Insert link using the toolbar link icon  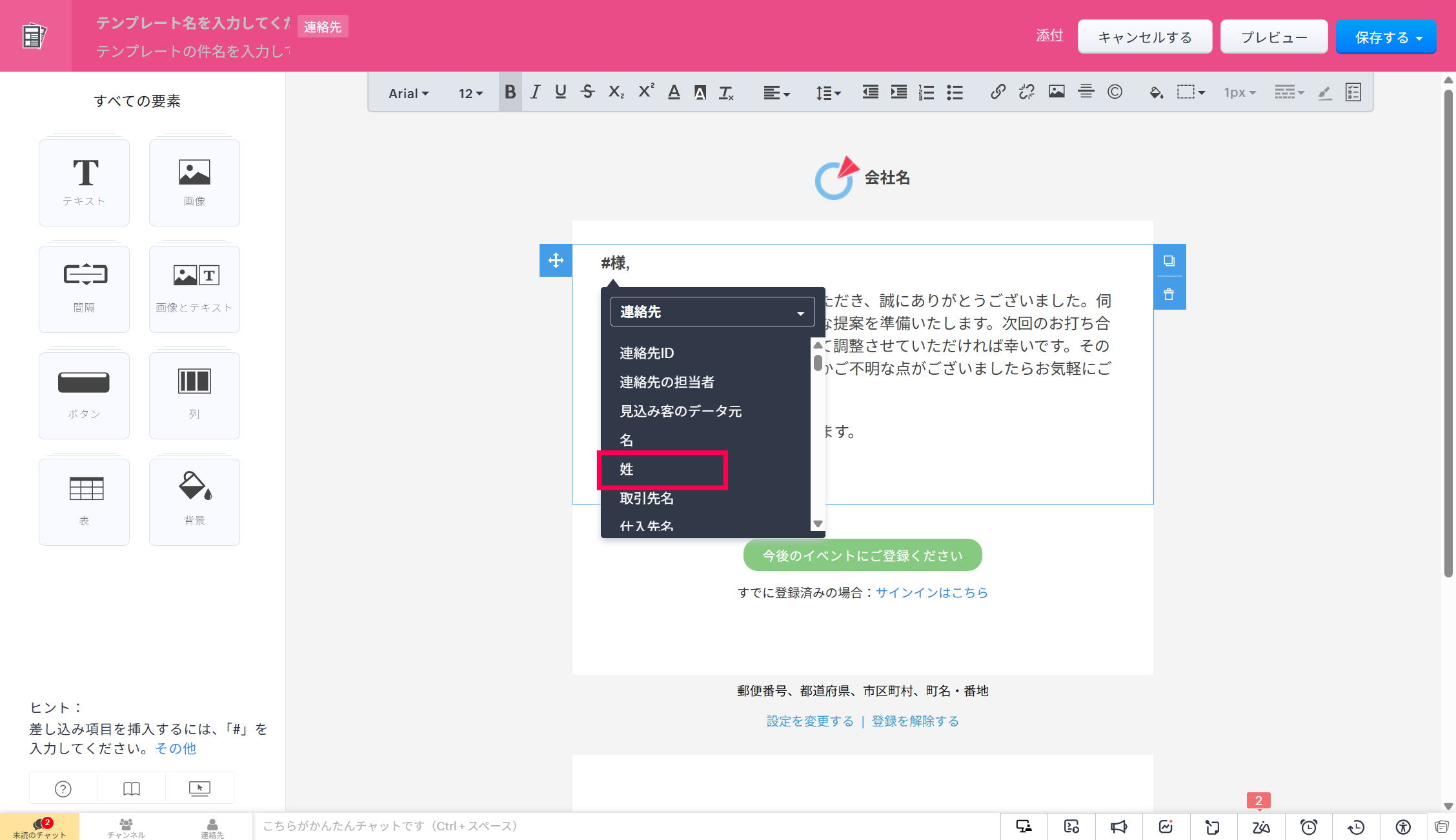point(998,92)
